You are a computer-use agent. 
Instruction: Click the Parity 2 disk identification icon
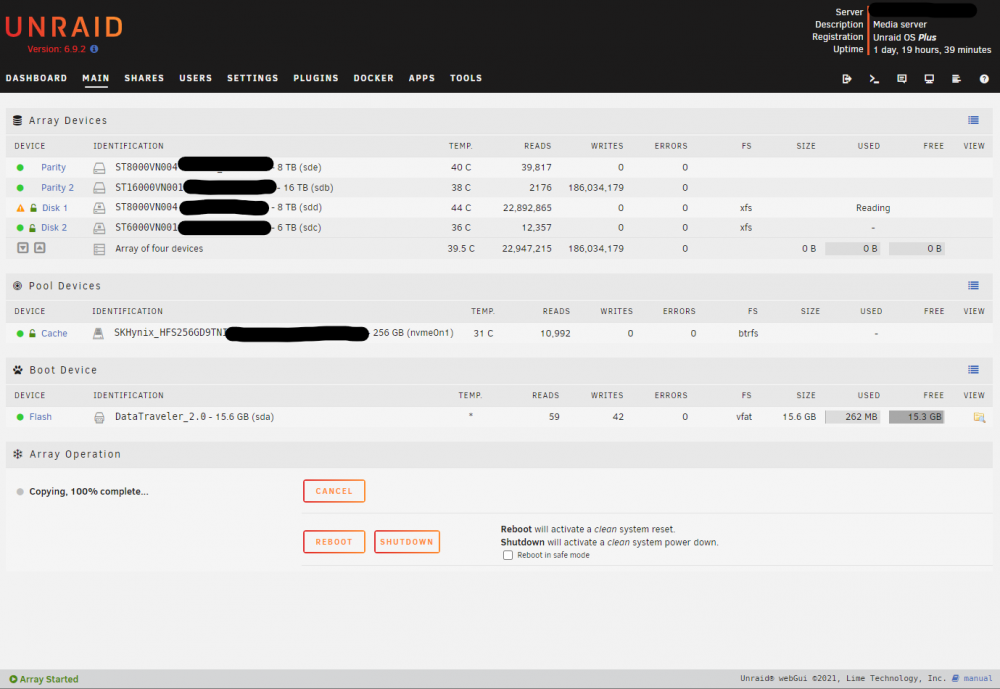(x=99, y=188)
